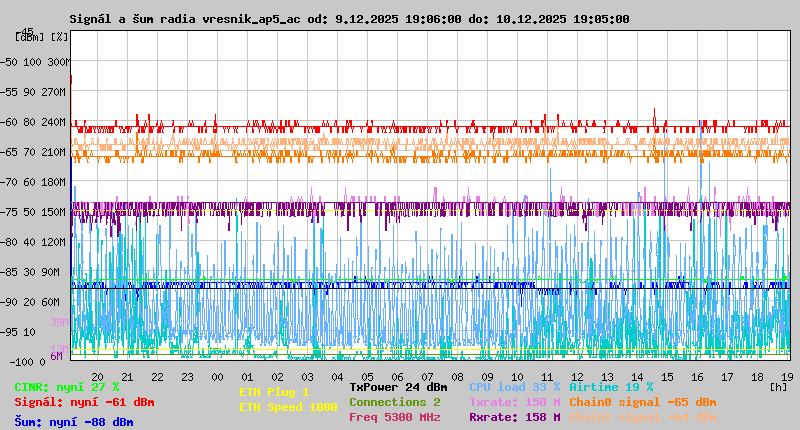
Task: Click the [h] hour unit label
Action: pyautogui.click(x=779, y=386)
